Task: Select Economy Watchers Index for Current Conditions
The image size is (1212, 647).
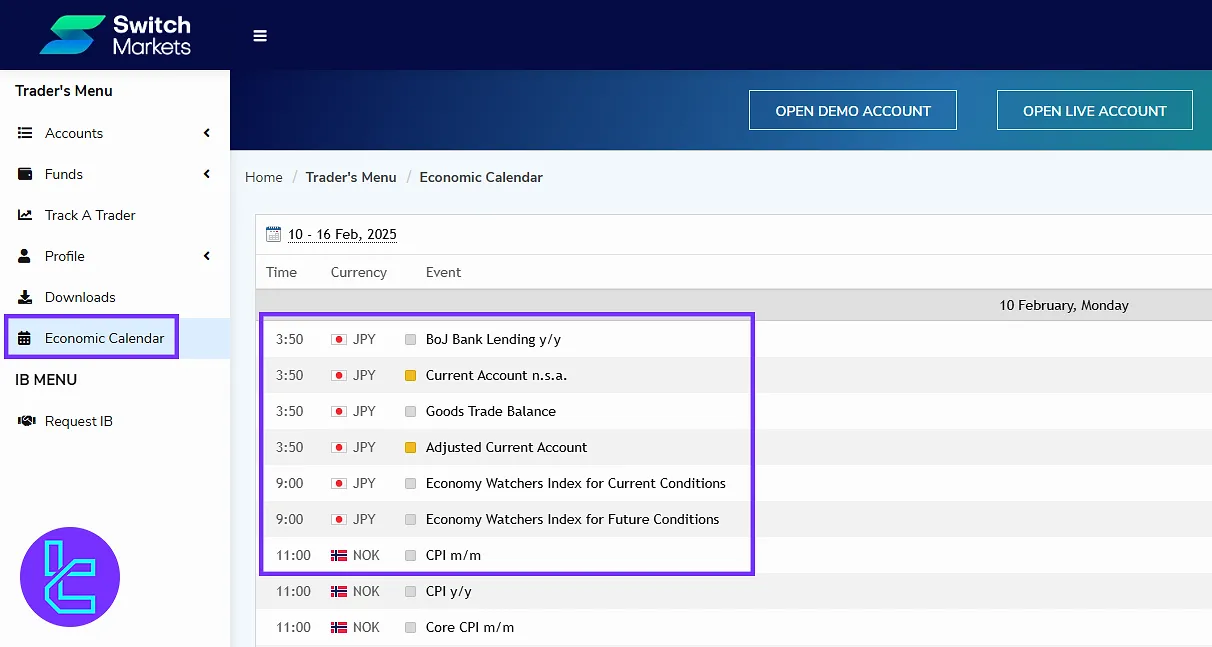Action: click(x=576, y=483)
